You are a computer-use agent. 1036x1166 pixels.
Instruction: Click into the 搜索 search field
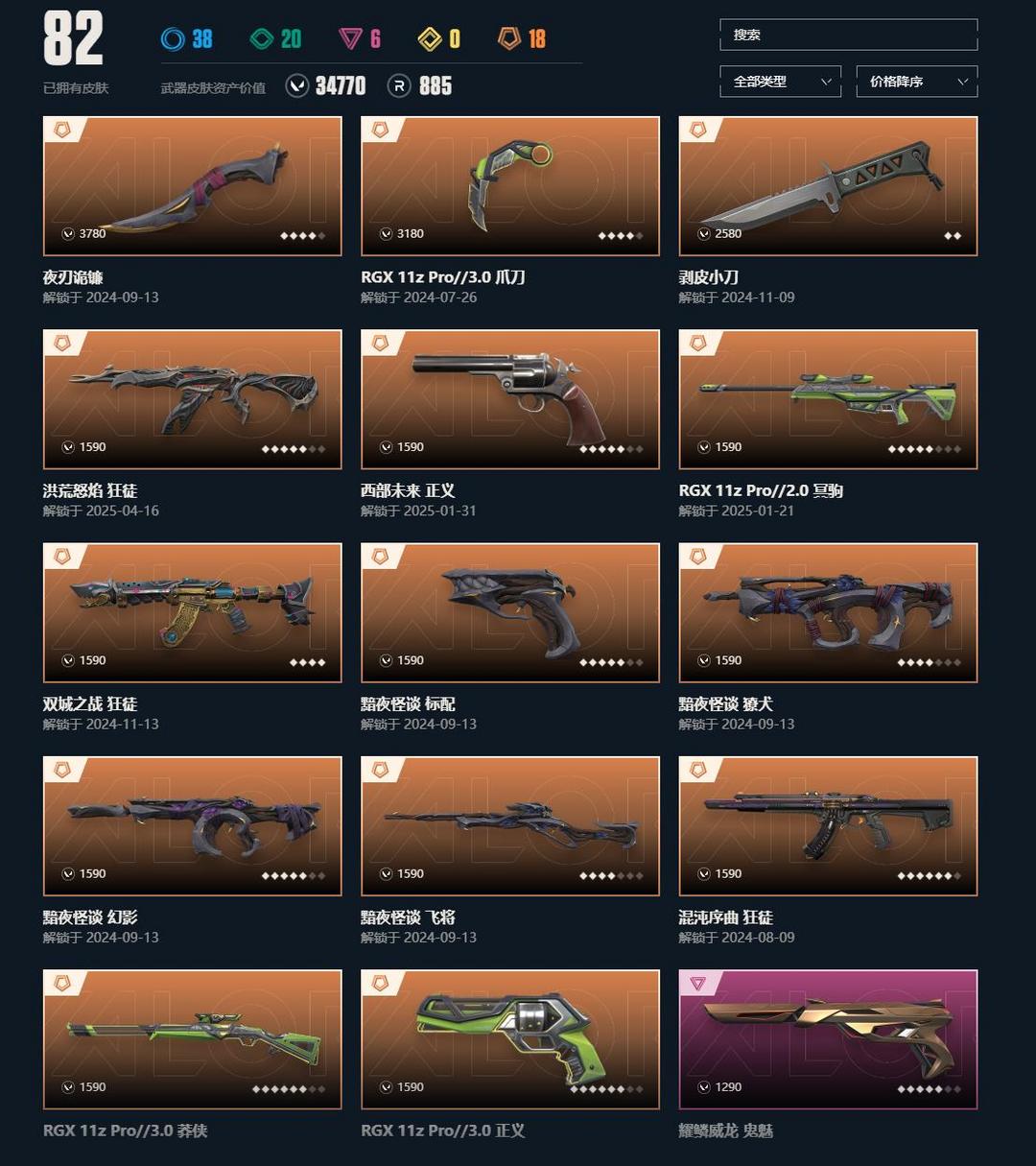[849, 35]
